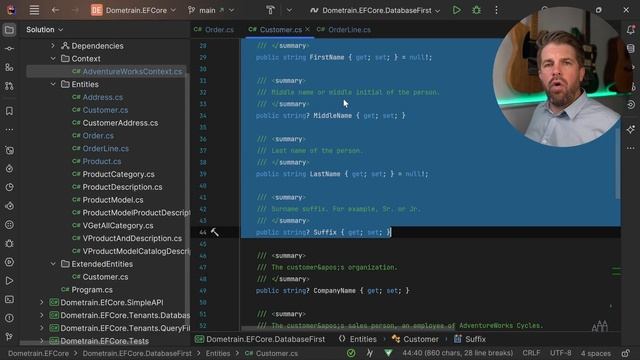
Task: Open the Notifications bell icon
Action: coord(631,29)
